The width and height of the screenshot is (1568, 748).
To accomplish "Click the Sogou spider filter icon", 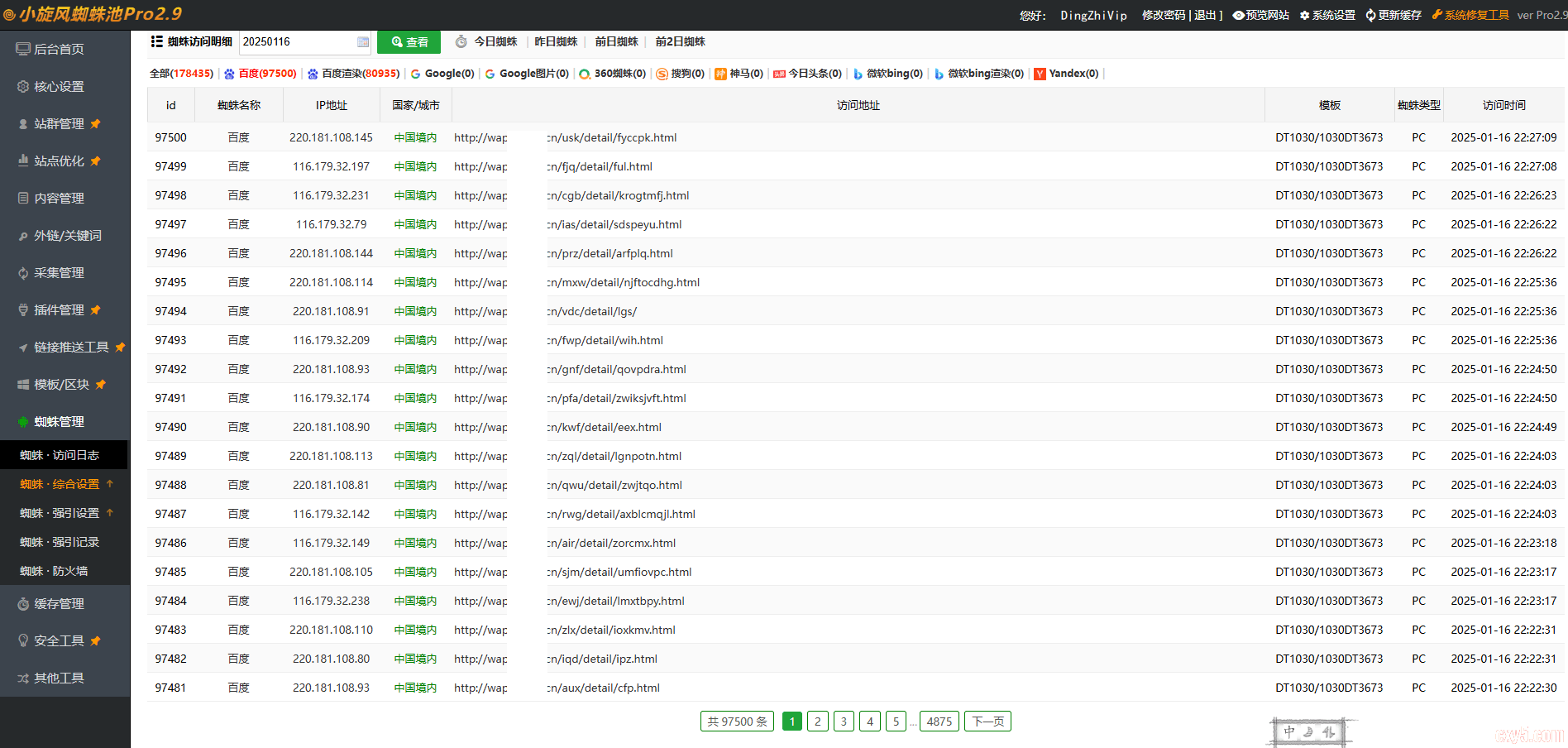I will pos(662,74).
